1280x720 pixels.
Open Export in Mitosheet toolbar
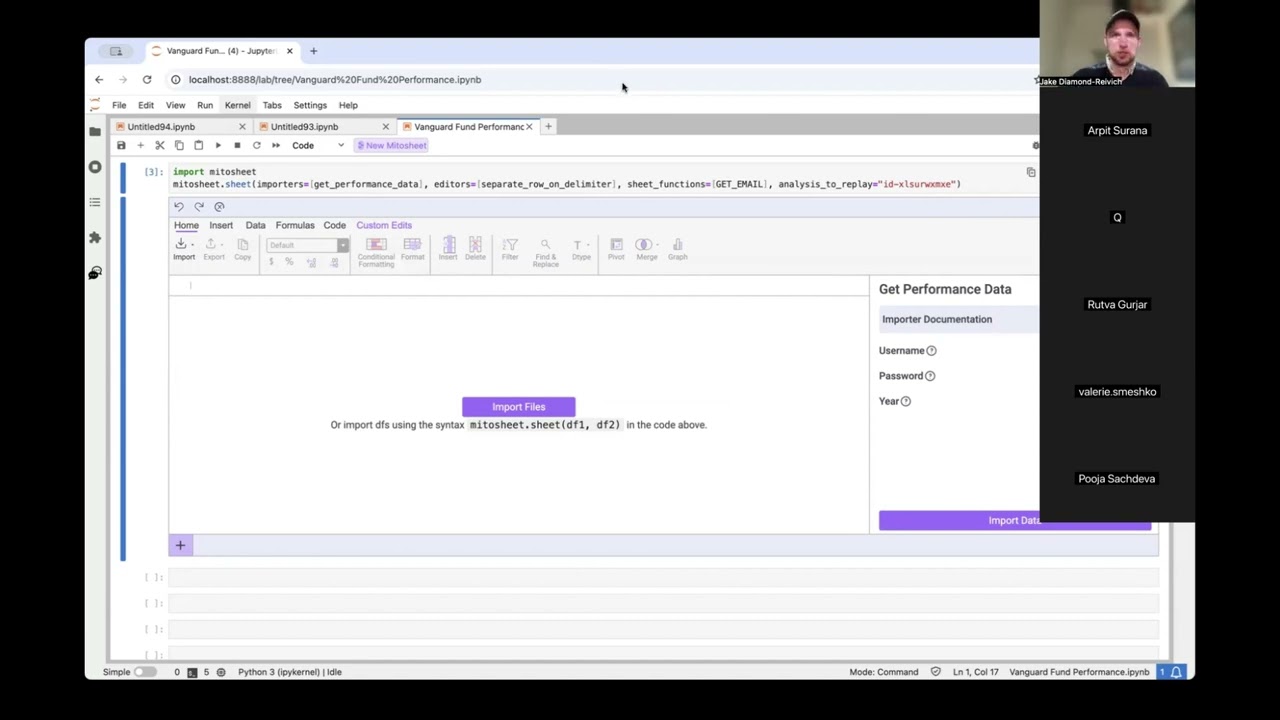(x=214, y=250)
